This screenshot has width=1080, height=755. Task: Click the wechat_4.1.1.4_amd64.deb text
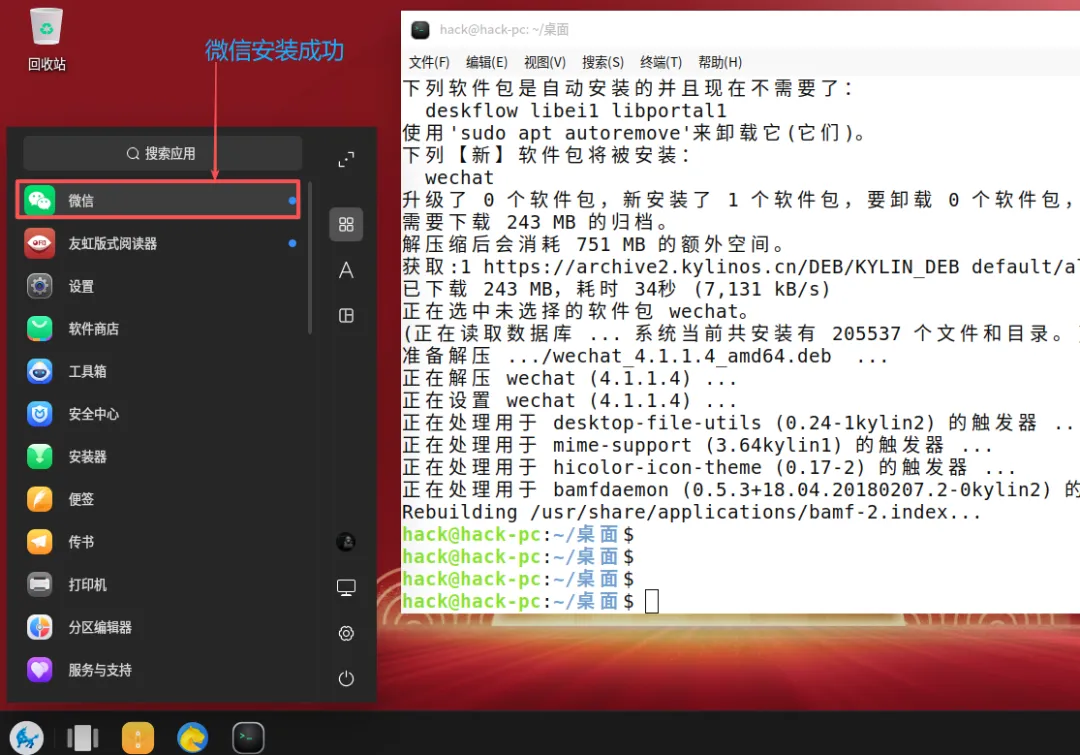[692, 356]
